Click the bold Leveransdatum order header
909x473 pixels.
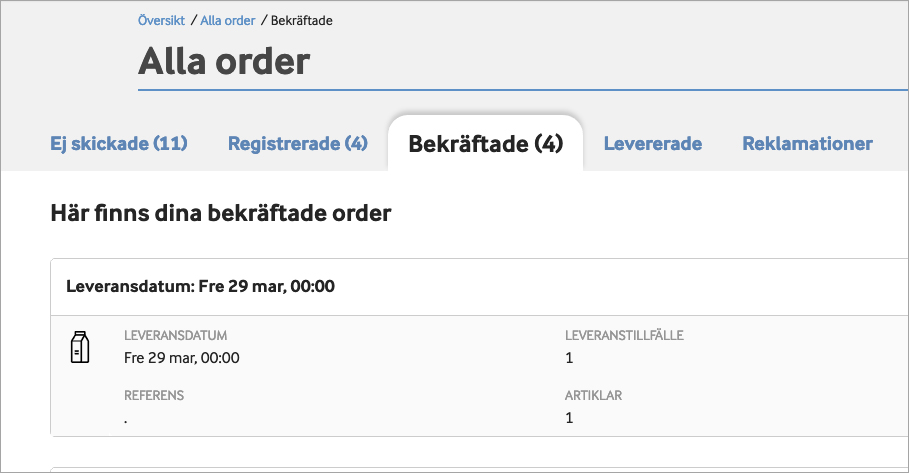pyautogui.click(x=200, y=287)
